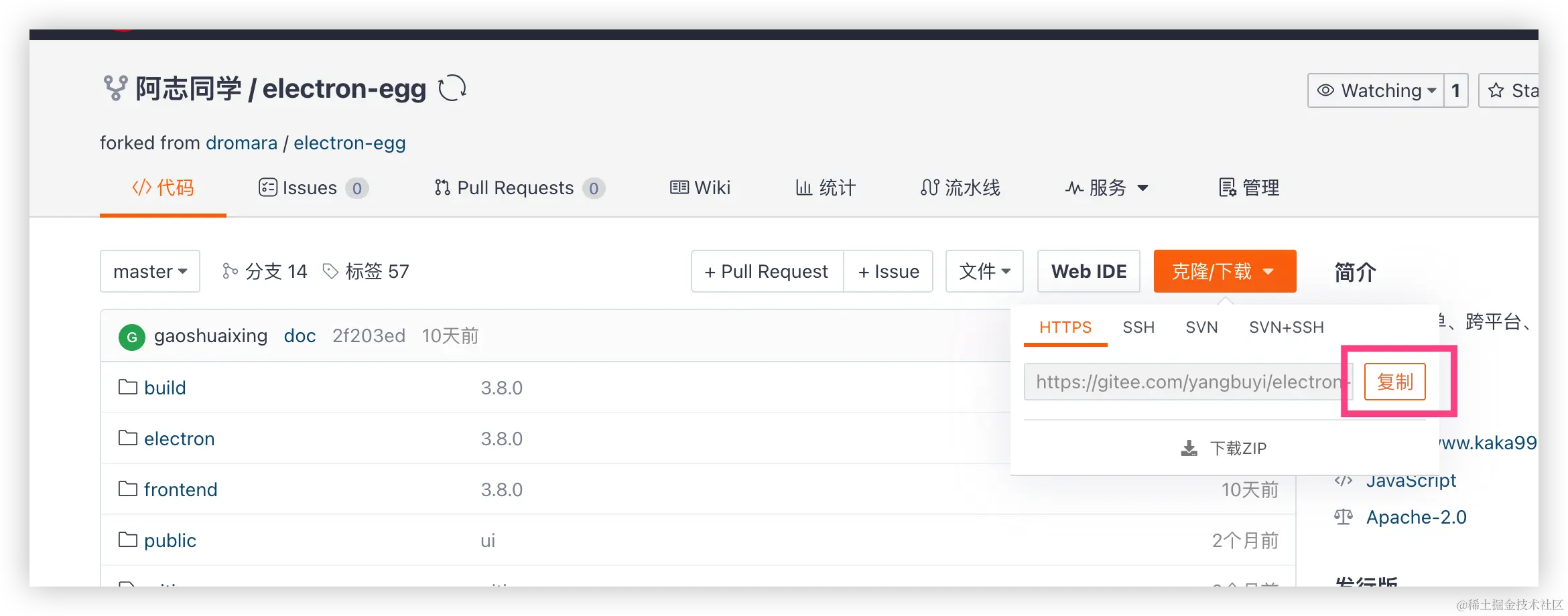1568x616 pixels.
Task: Click the 阿志同学 owner name
Action: (x=189, y=89)
